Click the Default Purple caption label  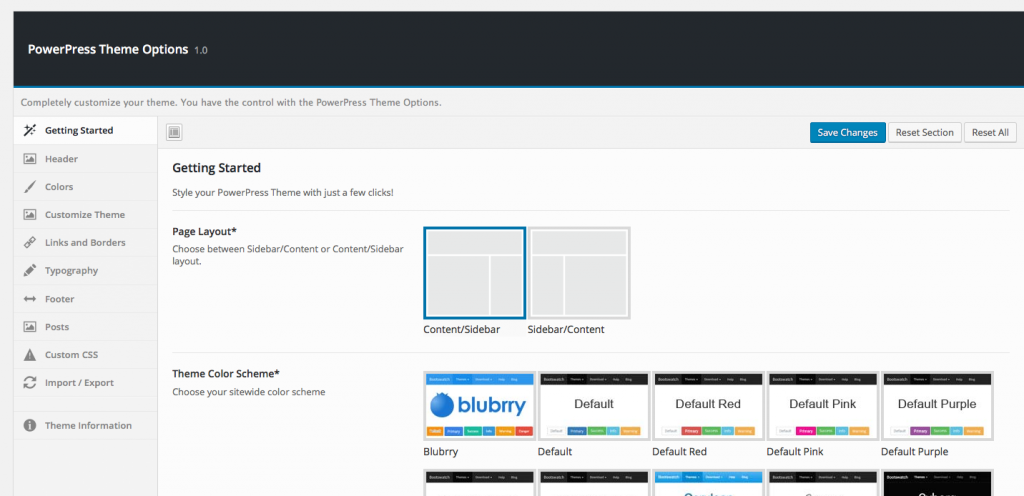914,452
